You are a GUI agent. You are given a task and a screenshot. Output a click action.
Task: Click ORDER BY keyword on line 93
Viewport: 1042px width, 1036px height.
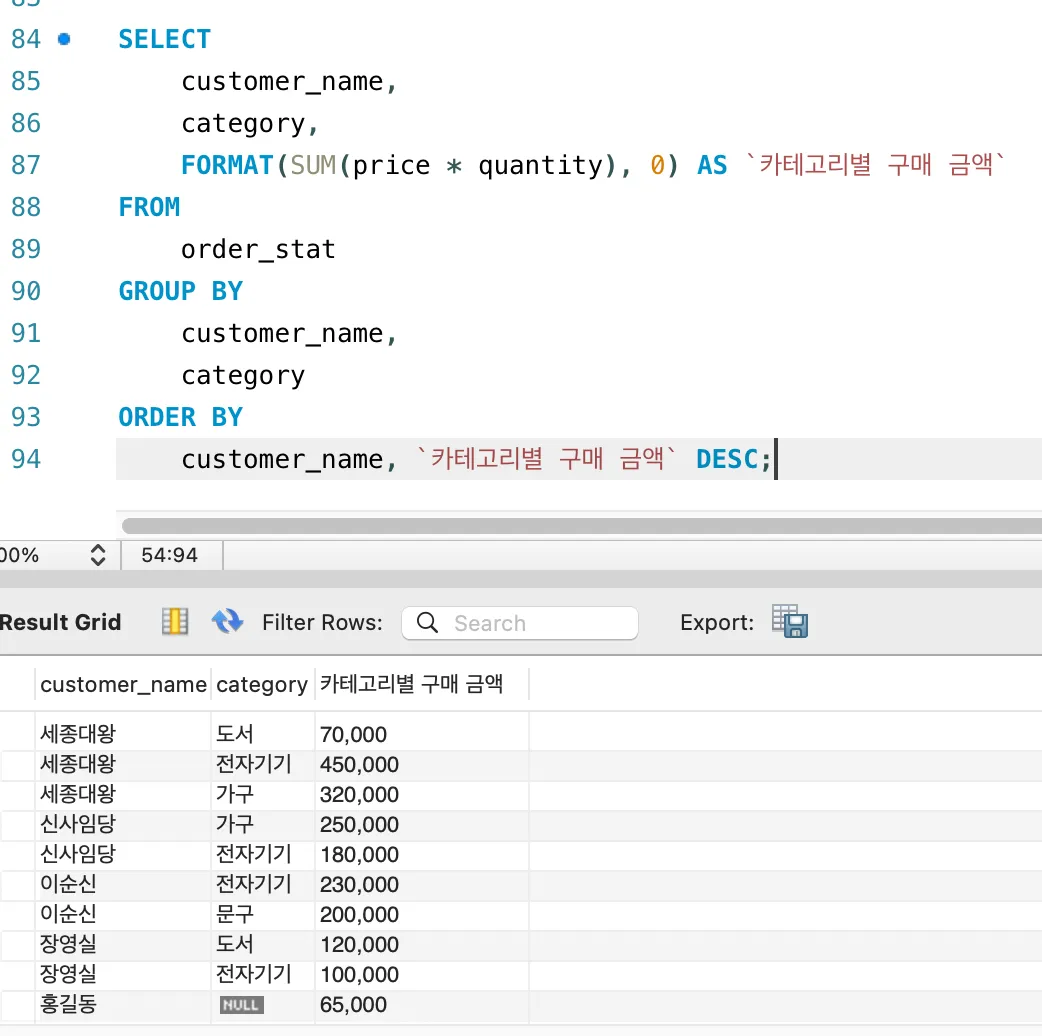180,417
